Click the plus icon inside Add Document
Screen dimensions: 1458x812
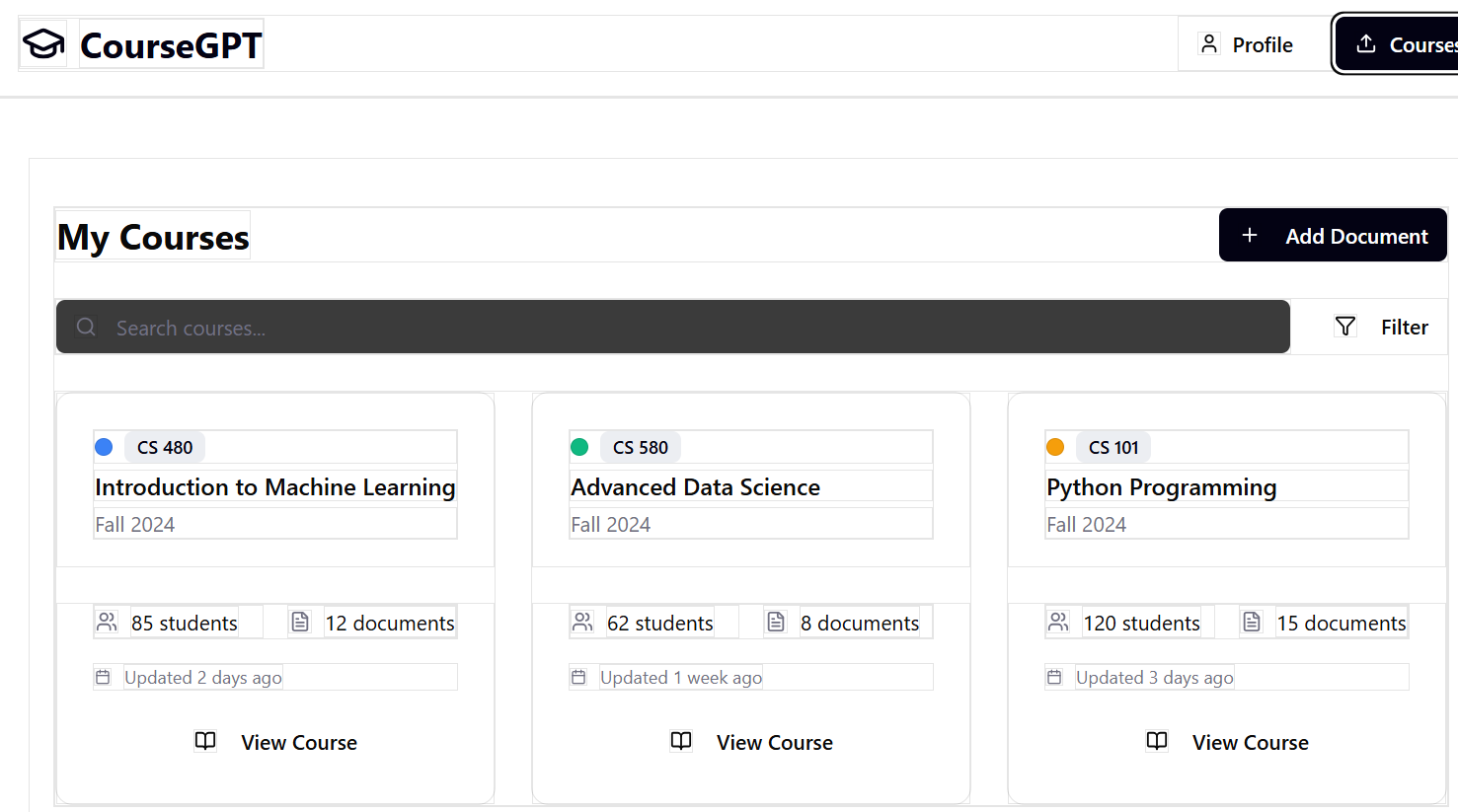click(x=1250, y=235)
